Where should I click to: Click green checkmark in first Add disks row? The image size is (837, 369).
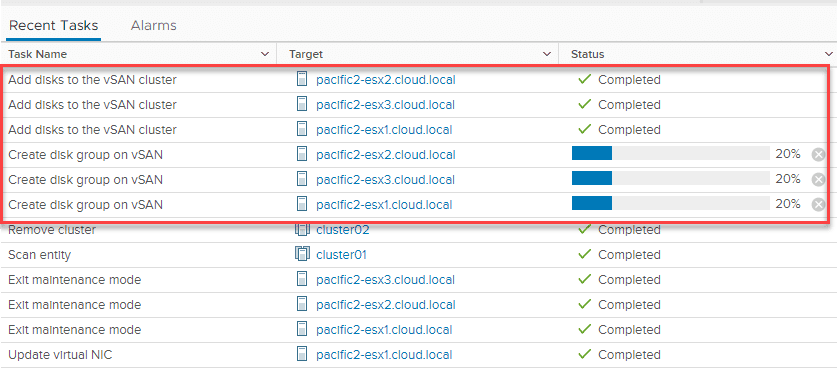(x=585, y=80)
